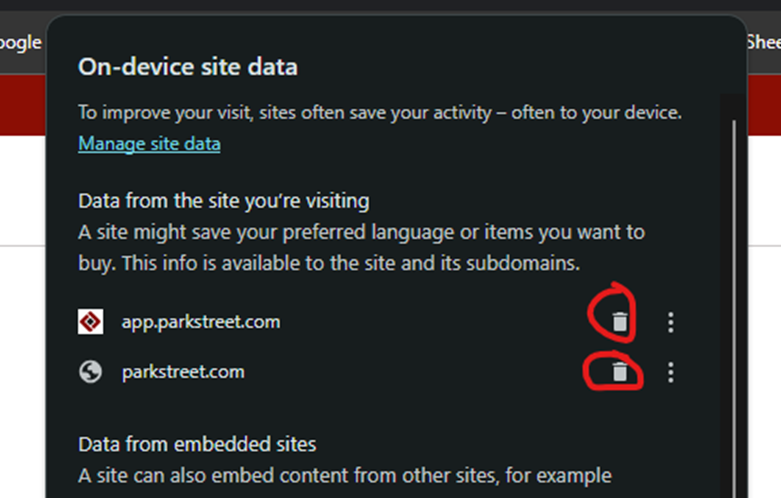The height and width of the screenshot is (498, 781).
Task: Open three-dot menu for app.parkstreet.com
Action: point(670,322)
